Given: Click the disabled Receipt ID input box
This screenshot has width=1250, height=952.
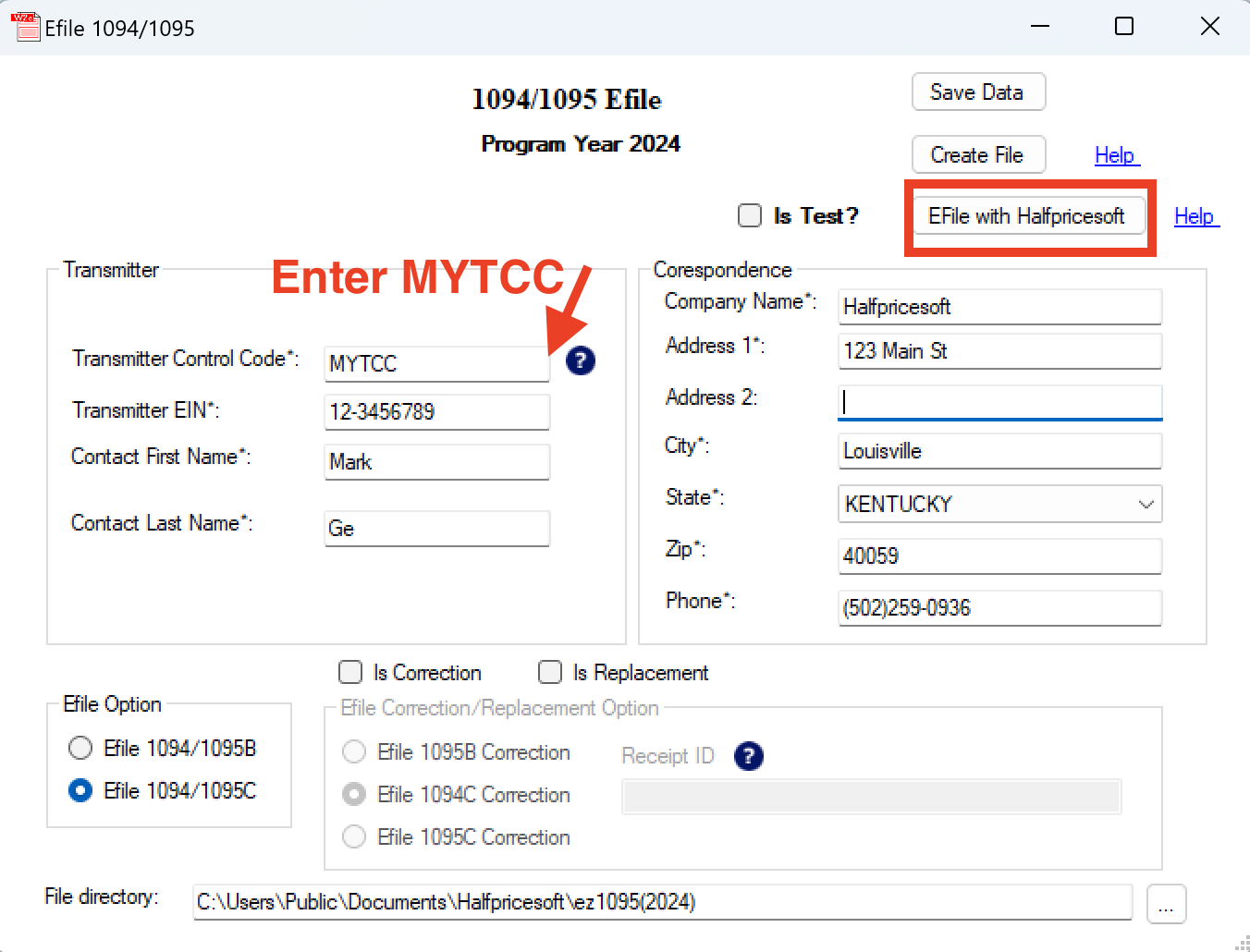Looking at the screenshot, I should [872, 797].
